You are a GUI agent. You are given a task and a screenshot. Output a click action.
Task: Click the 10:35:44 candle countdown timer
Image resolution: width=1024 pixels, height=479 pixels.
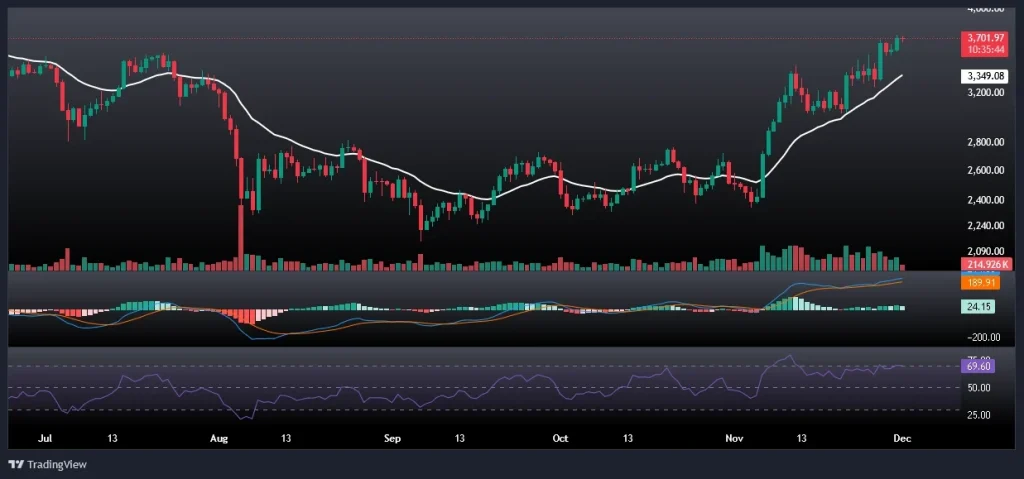(981, 49)
